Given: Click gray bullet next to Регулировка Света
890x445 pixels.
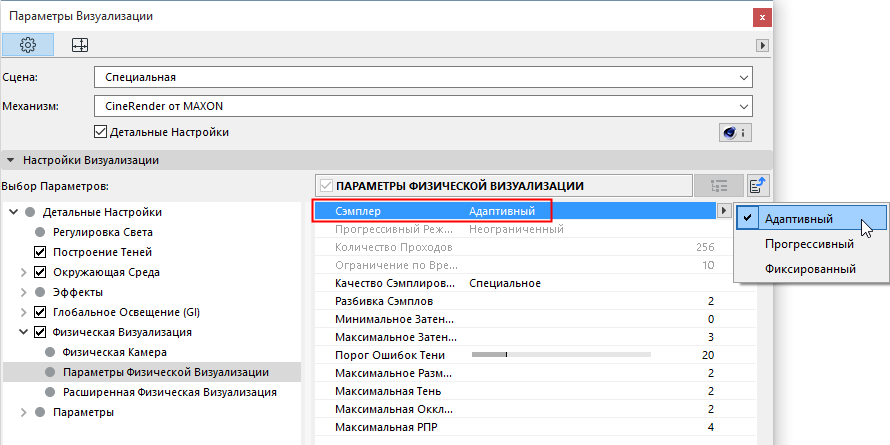Looking at the screenshot, I should 39,232.
